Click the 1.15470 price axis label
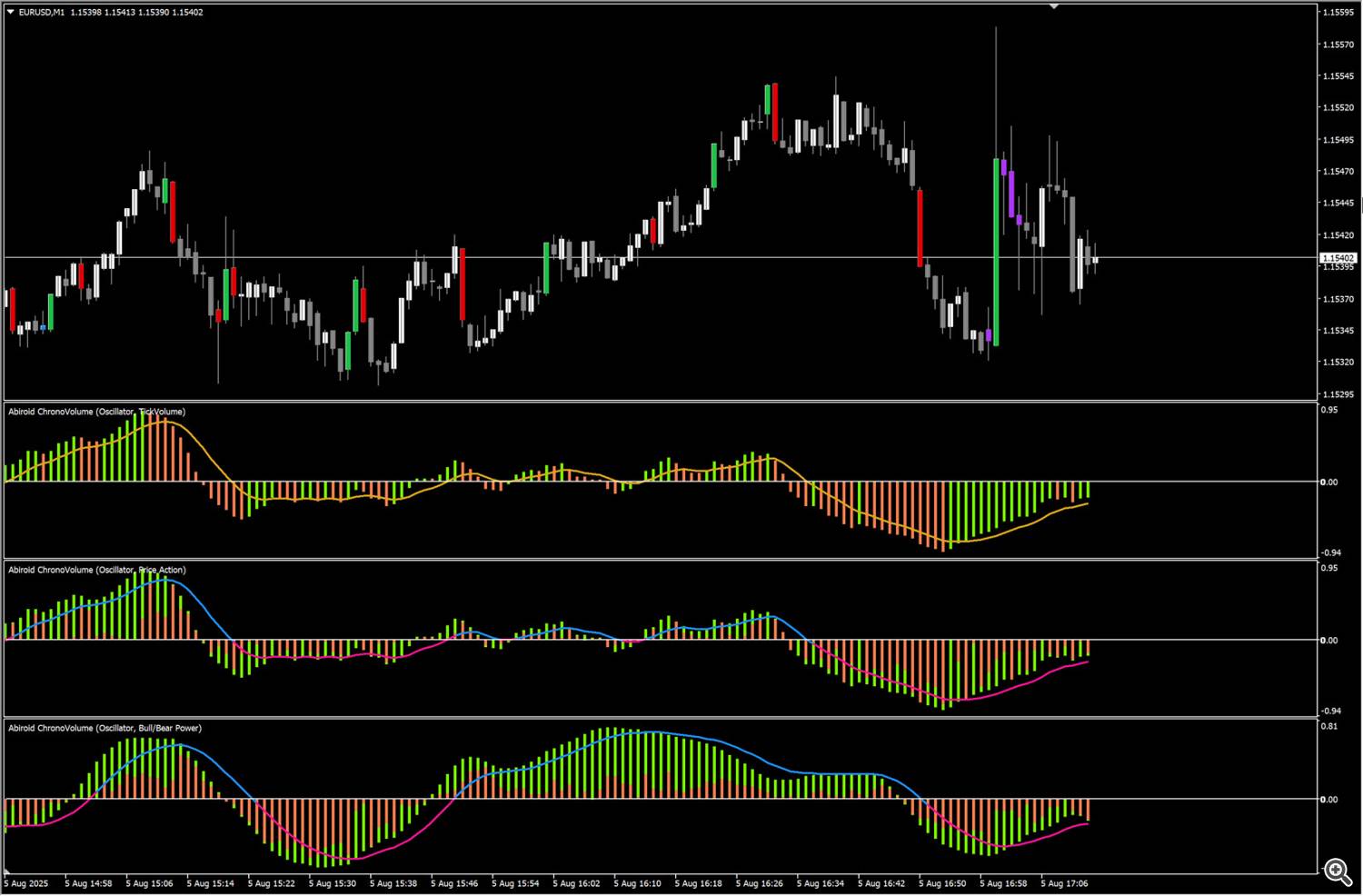This screenshot has width=1363, height=896. coord(1338,172)
